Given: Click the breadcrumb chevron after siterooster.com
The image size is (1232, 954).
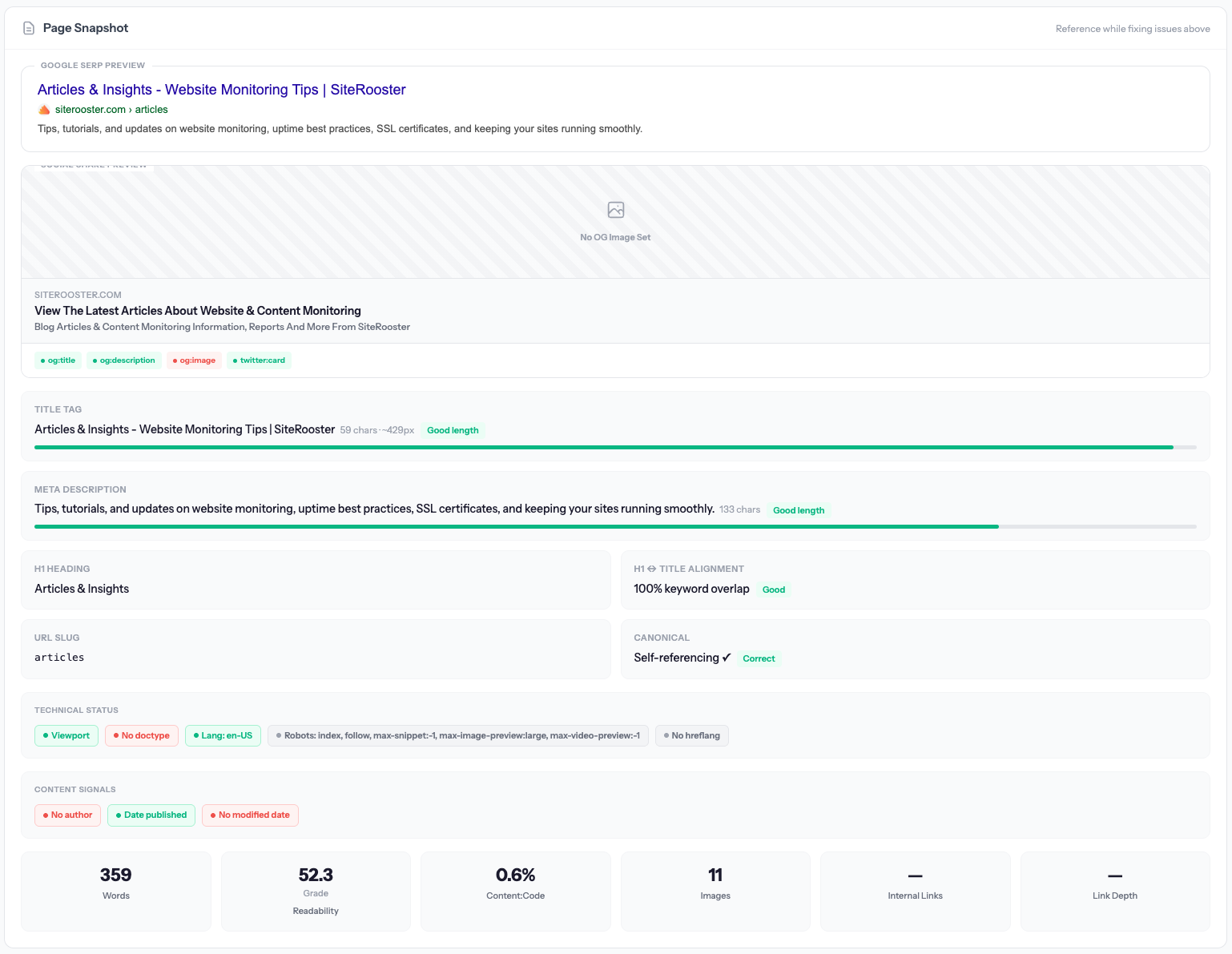Looking at the screenshot, I should (131, 109).
